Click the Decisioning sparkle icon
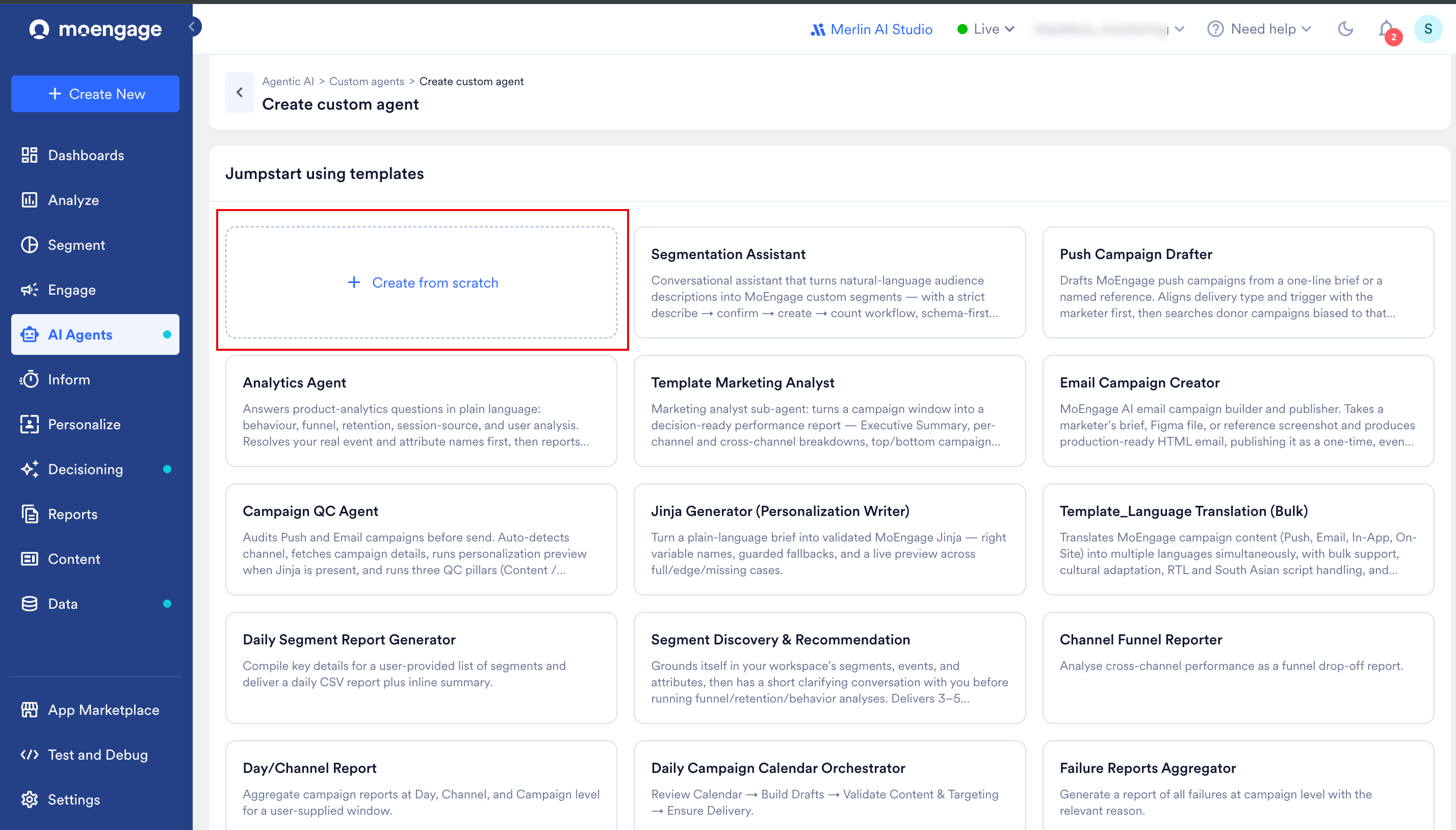This screenshot has height=830, width=1456. pyautogui.click(x=29, y=469)
